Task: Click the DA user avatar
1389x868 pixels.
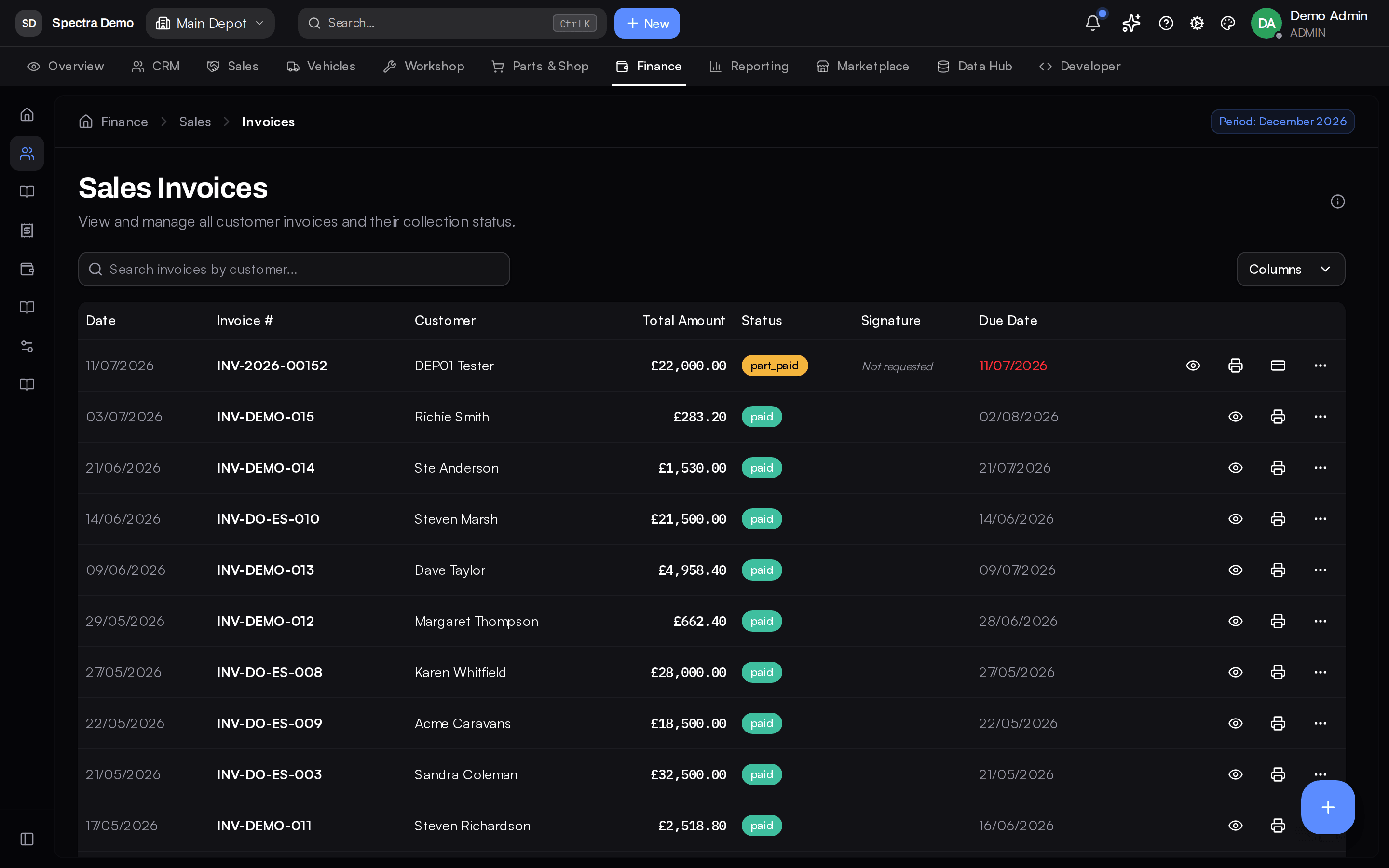Action: point(1266,23)
